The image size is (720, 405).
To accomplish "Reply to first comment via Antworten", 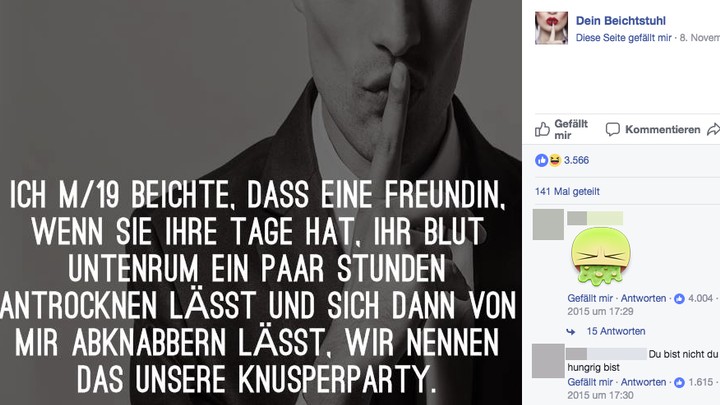I will pos(643,298).
